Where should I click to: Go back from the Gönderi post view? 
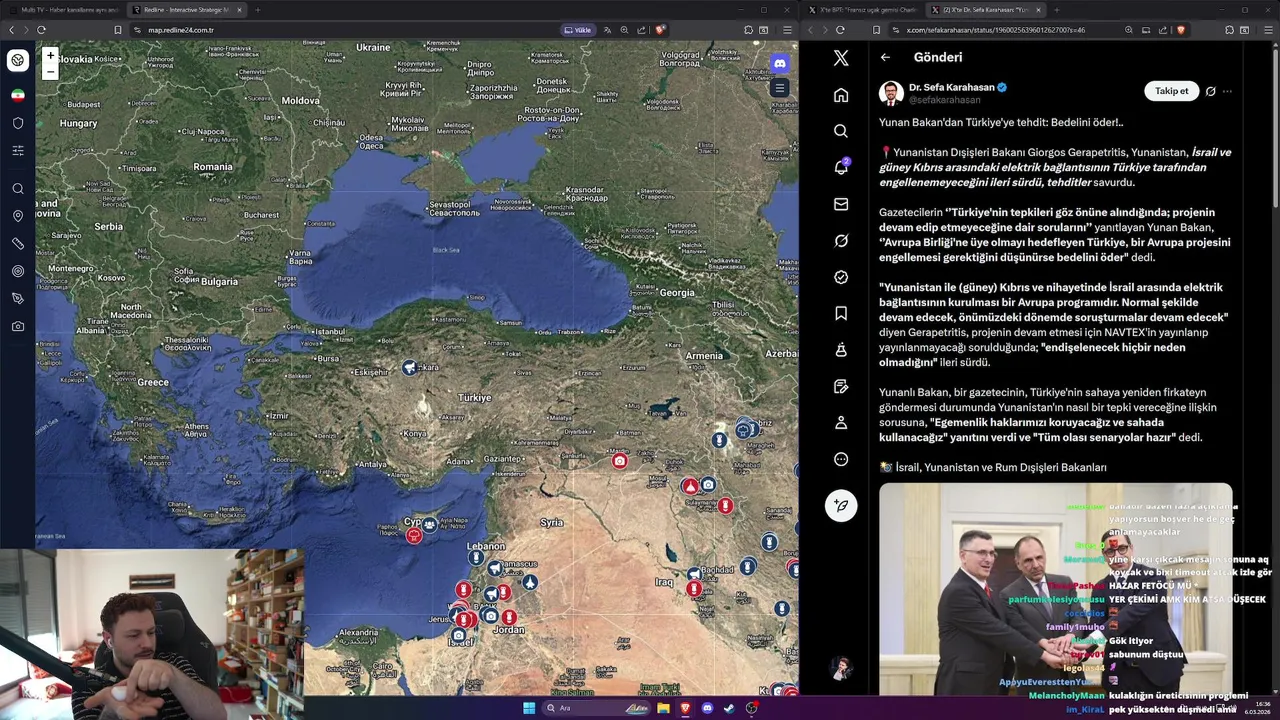point(885,57)
